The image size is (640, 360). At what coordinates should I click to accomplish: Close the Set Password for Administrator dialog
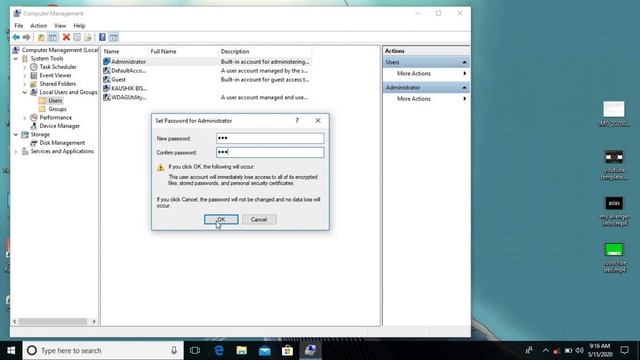click(318, 120)
